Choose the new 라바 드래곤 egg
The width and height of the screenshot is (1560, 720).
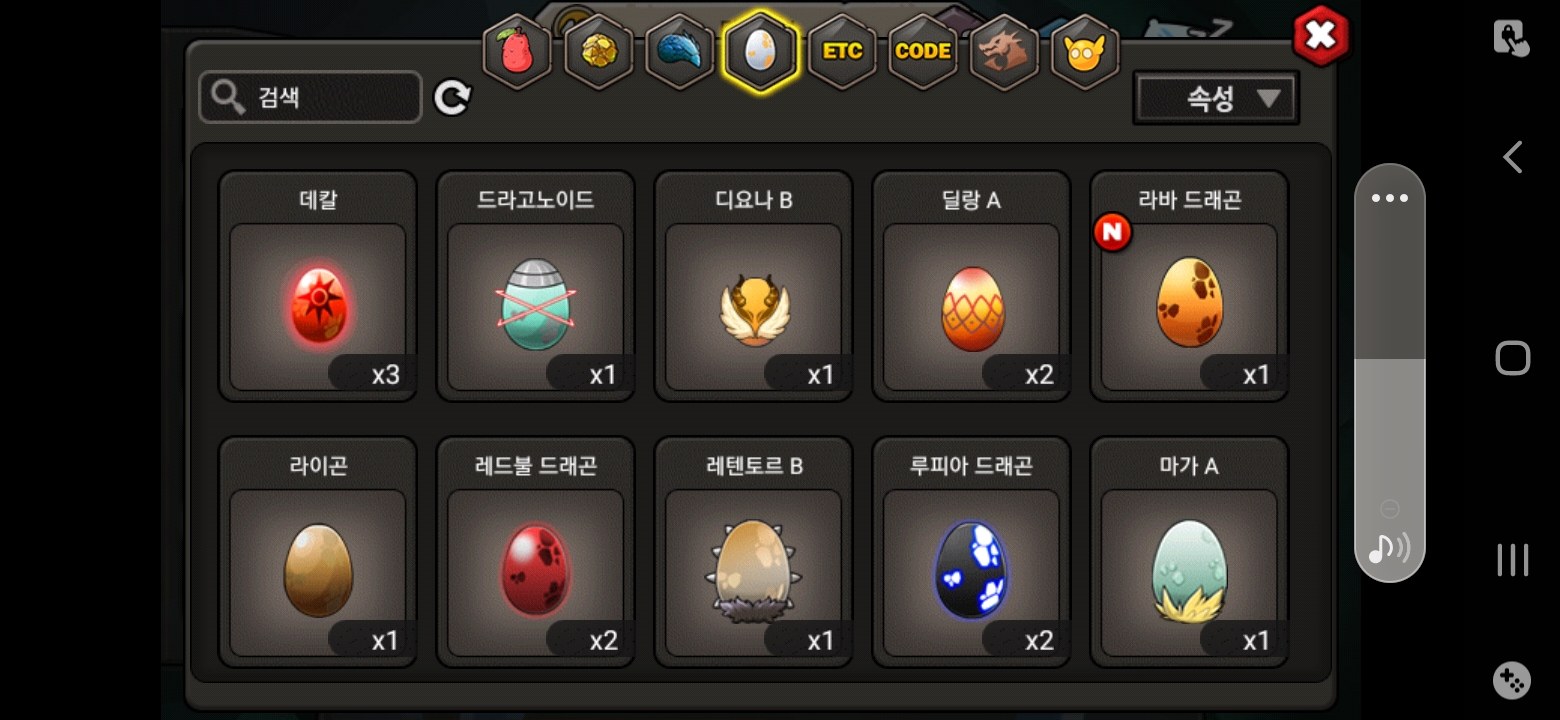coord(1189,286)
